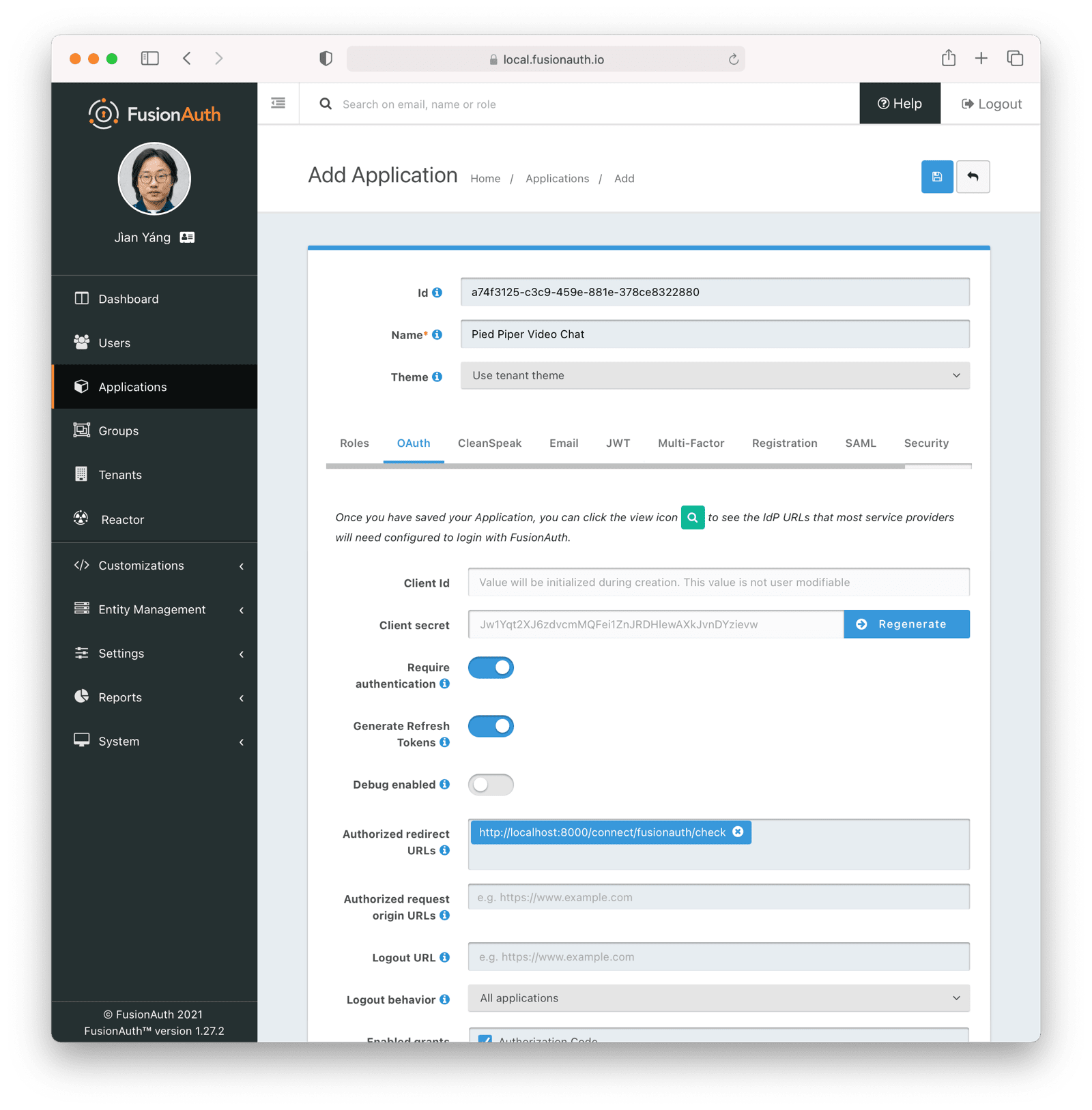This screenshot has width=1092, height=1110.
Task: Click the Name input field
Action: (x=715, y=334)
